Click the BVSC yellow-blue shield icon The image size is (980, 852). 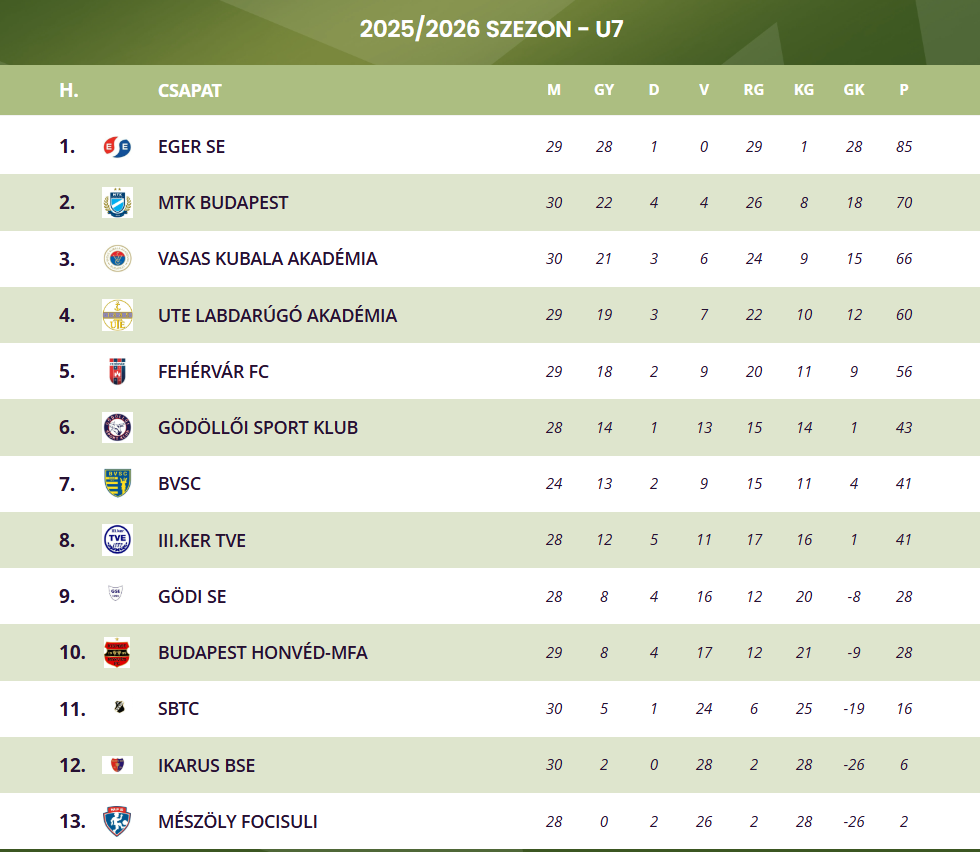pyautogui.click(x=117, y=484)
